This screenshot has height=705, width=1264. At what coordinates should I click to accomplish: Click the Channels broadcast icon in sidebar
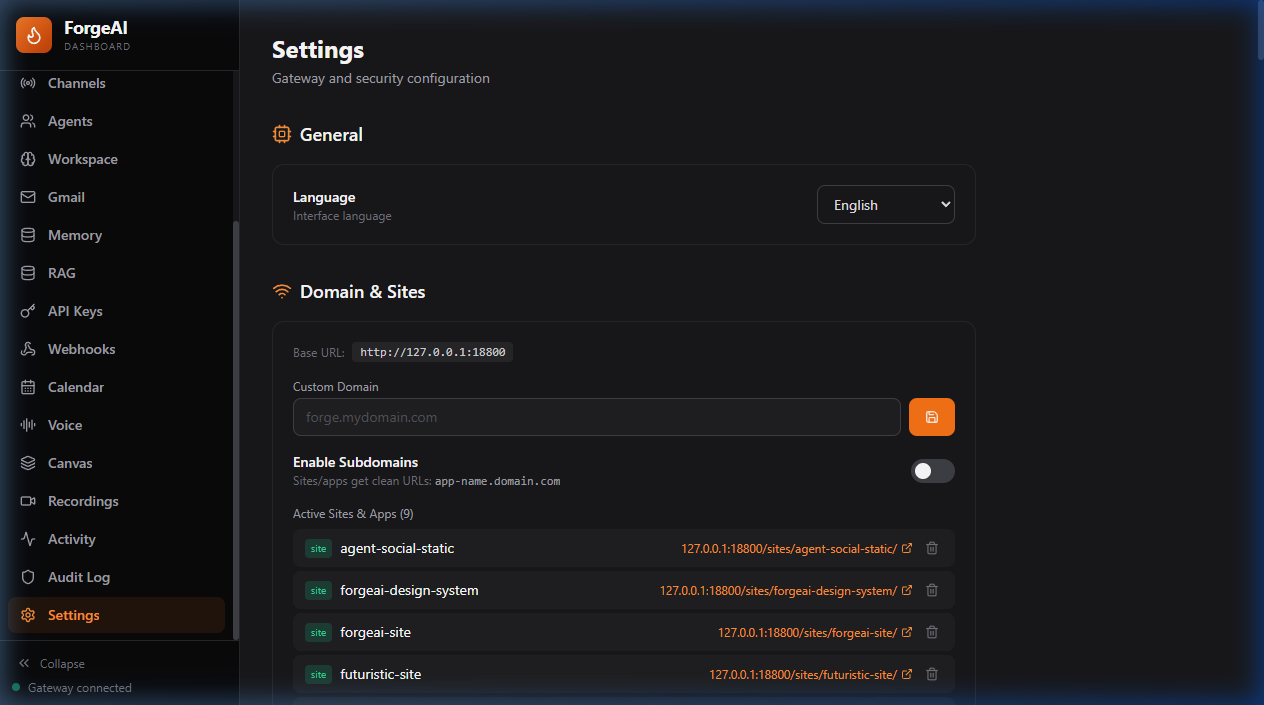point(28,83)
